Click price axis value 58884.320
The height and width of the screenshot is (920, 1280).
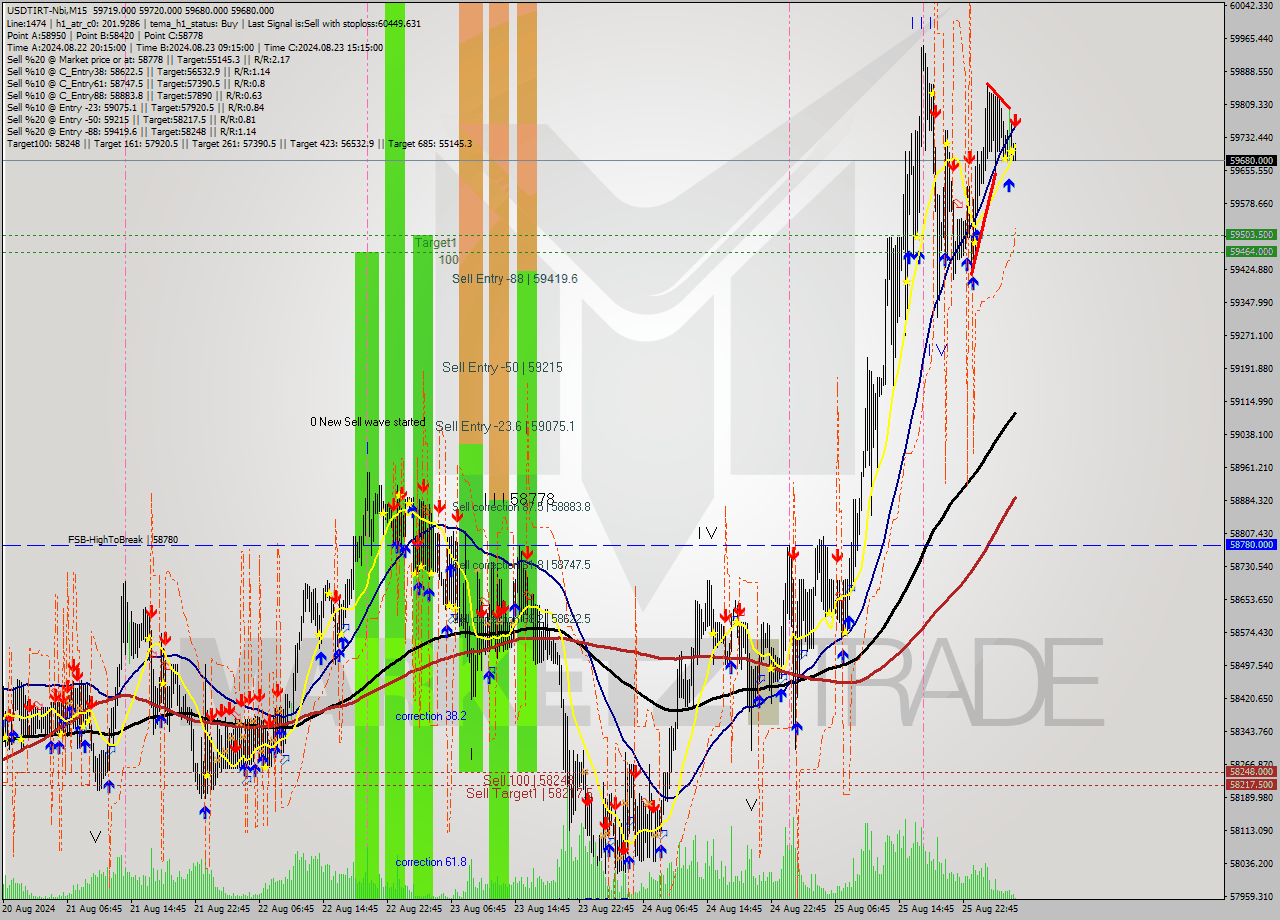coord(1252,500)
